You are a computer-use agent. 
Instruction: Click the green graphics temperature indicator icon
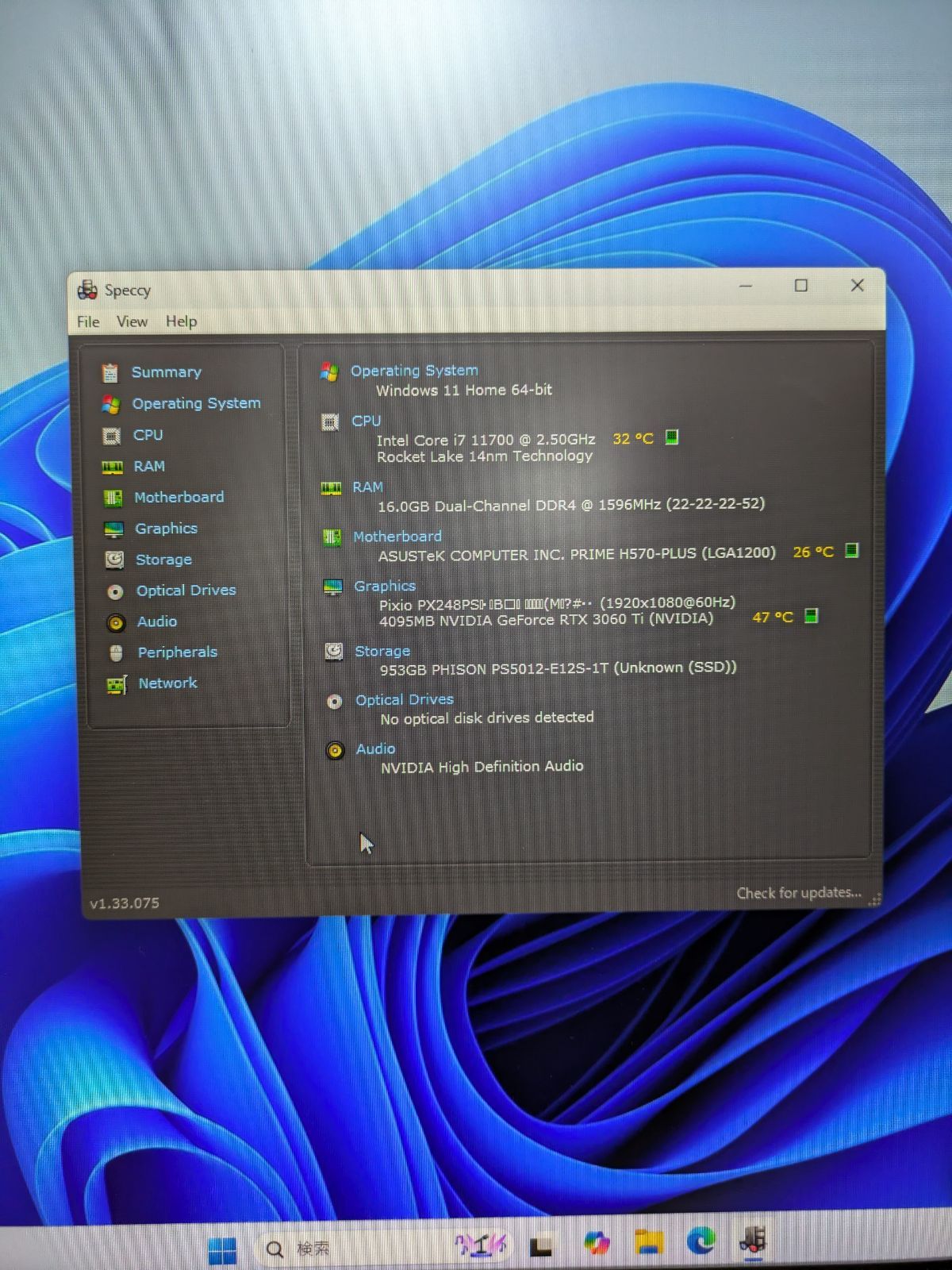pyautogui.click(x=812, y=616)
